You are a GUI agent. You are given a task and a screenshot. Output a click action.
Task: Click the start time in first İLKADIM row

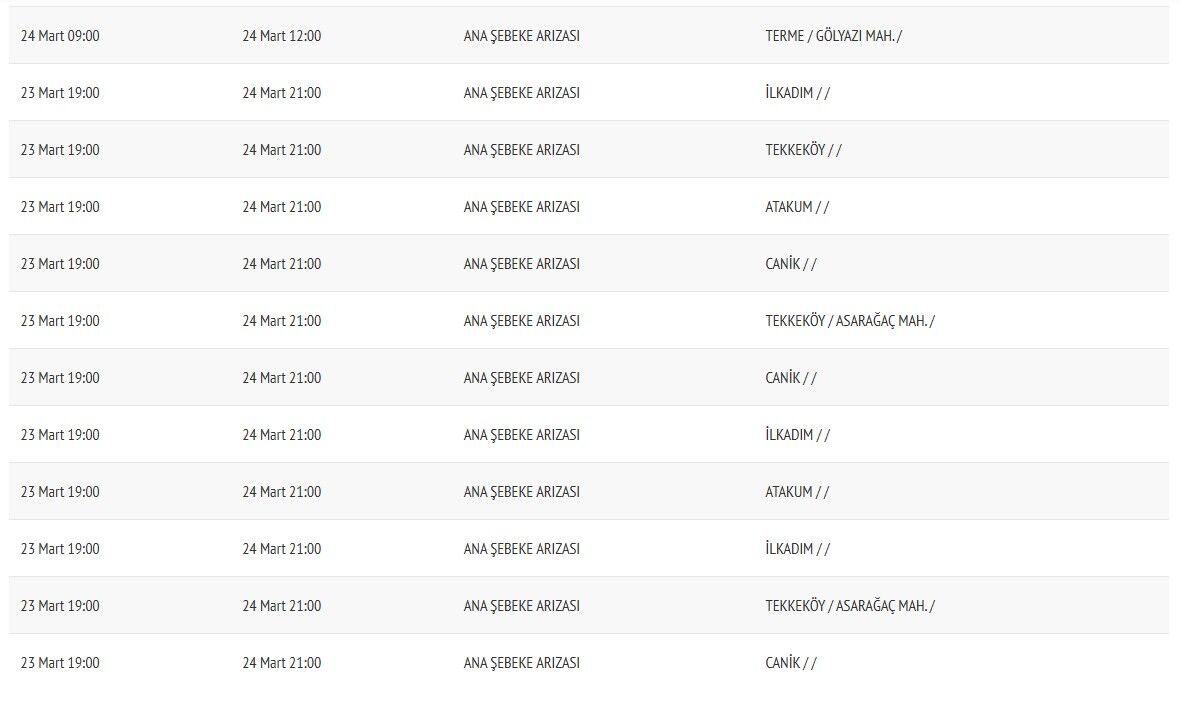coord(60,93)
